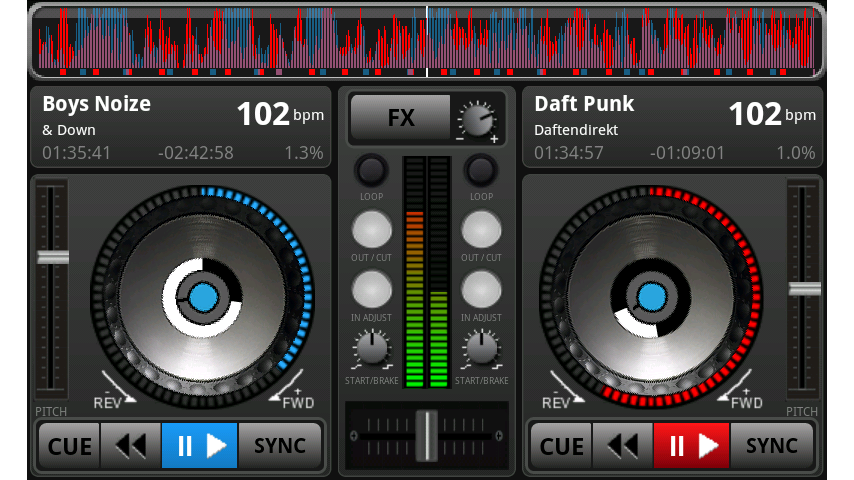Viewport: 854px width, 480px height.
Task: Click the crossfader right end marker
Action: (499, 436)
